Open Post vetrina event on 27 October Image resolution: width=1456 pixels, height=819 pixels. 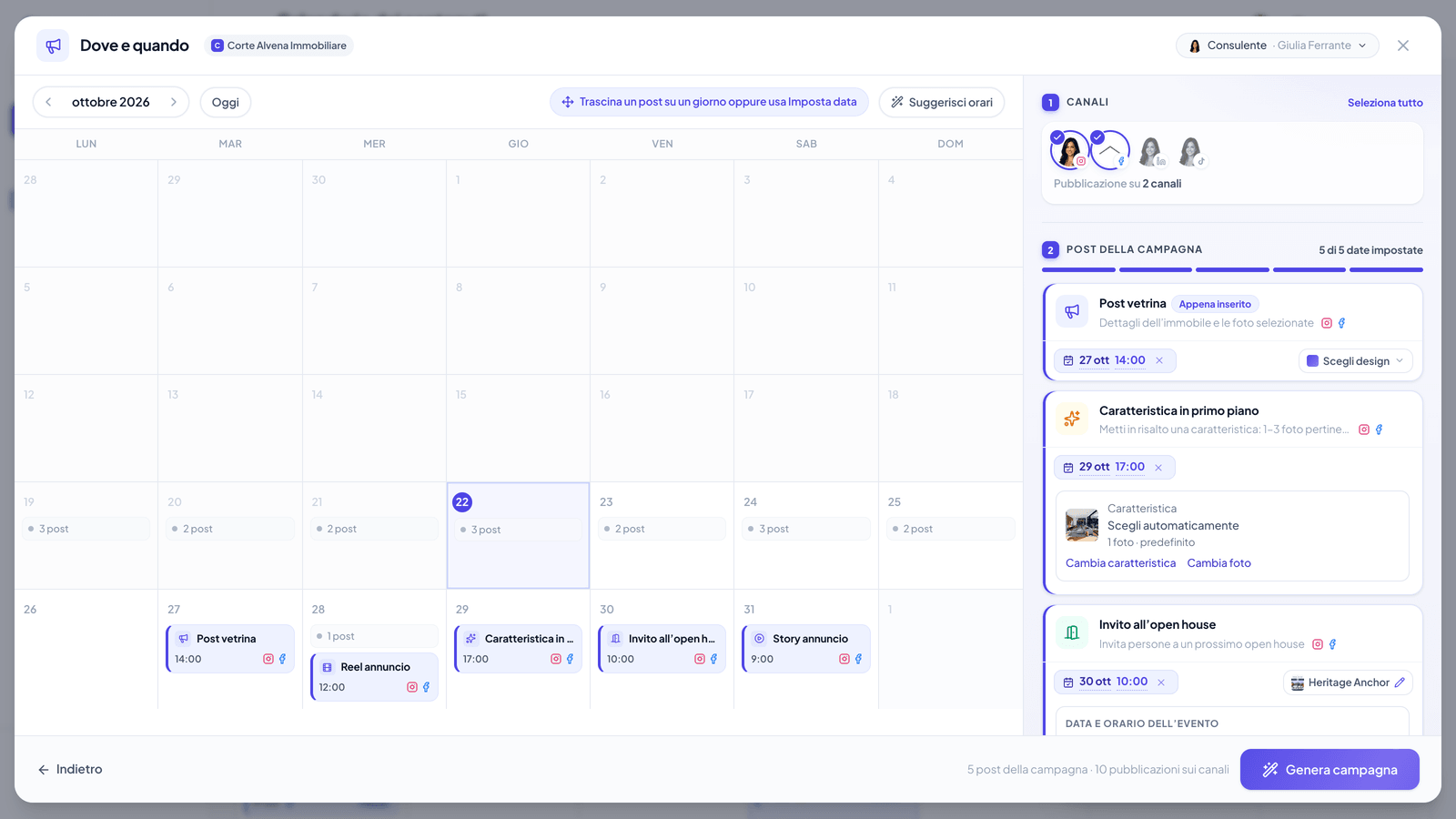point(230,649)
